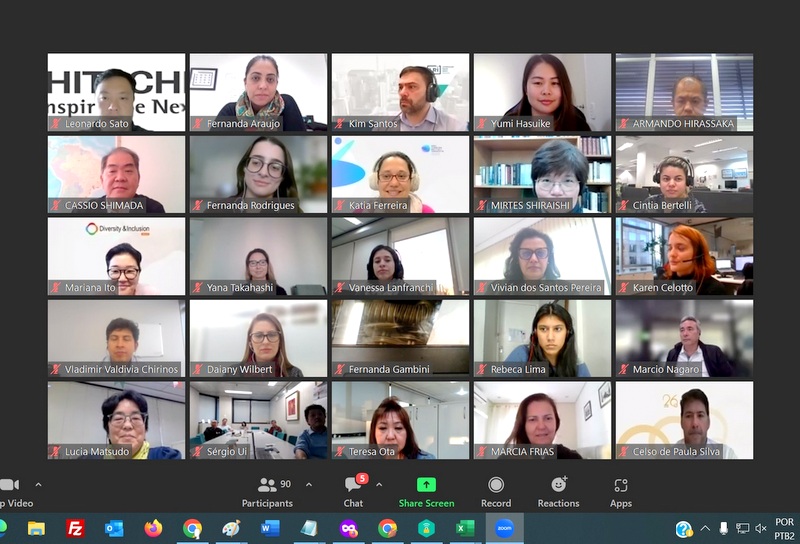Open Firefox from the taskbar
800x544 pixels.
pos(153,528)
